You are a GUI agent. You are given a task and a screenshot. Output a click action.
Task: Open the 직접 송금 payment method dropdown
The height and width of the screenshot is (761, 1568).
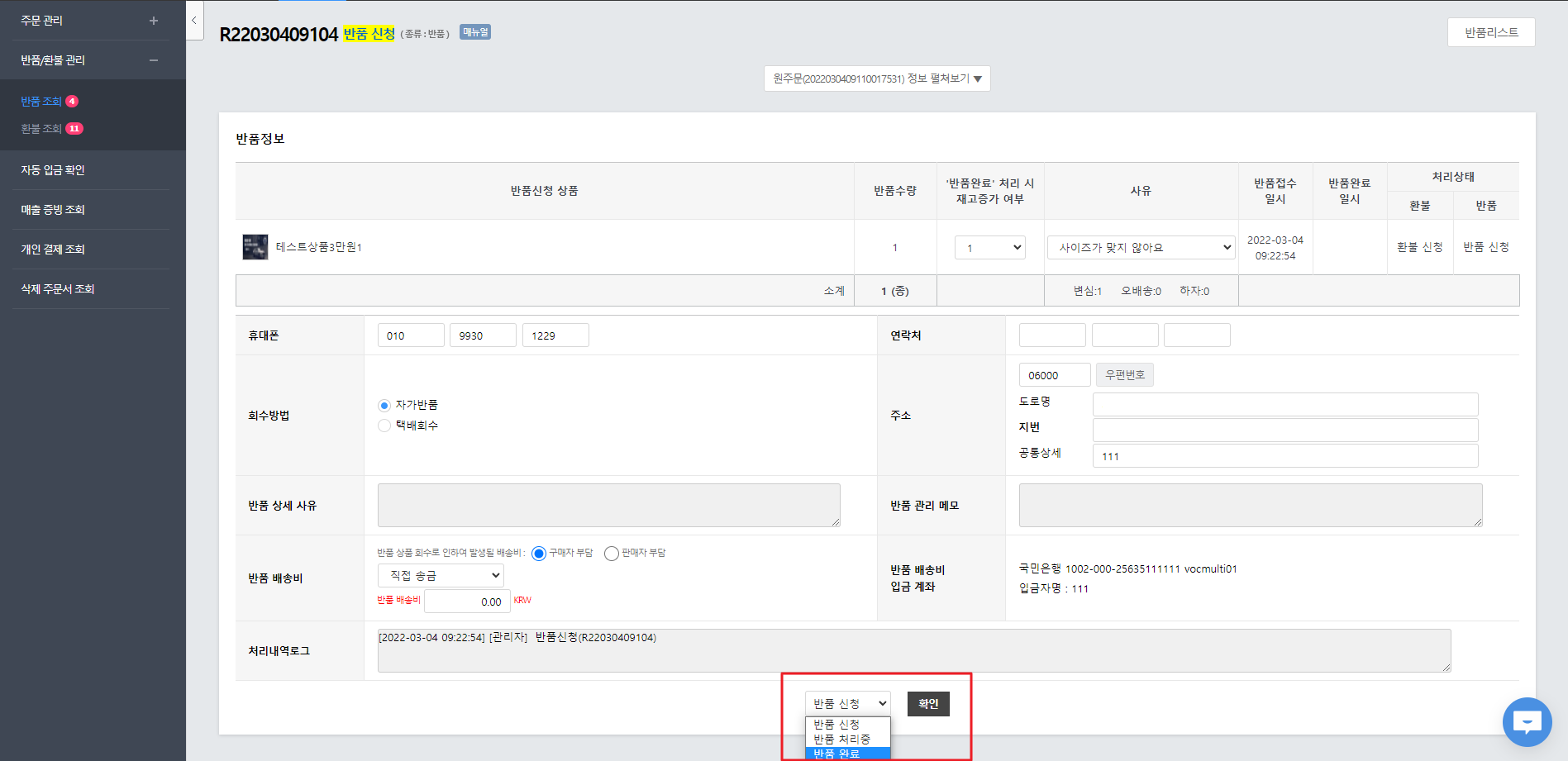tap(441, 575)
